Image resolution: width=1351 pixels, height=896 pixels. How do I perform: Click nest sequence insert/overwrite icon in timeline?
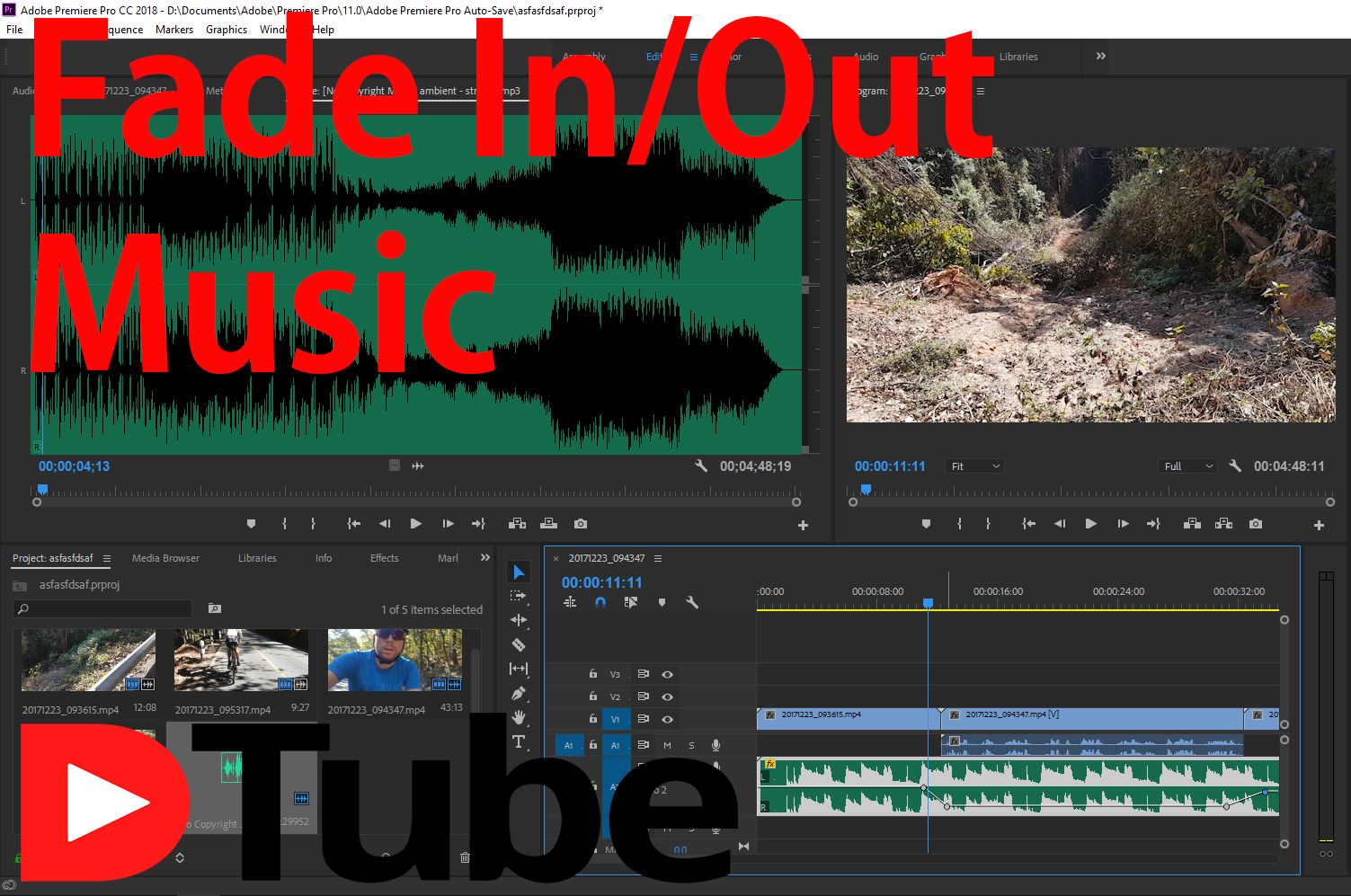pyautogui.click(x=570, y=603)
